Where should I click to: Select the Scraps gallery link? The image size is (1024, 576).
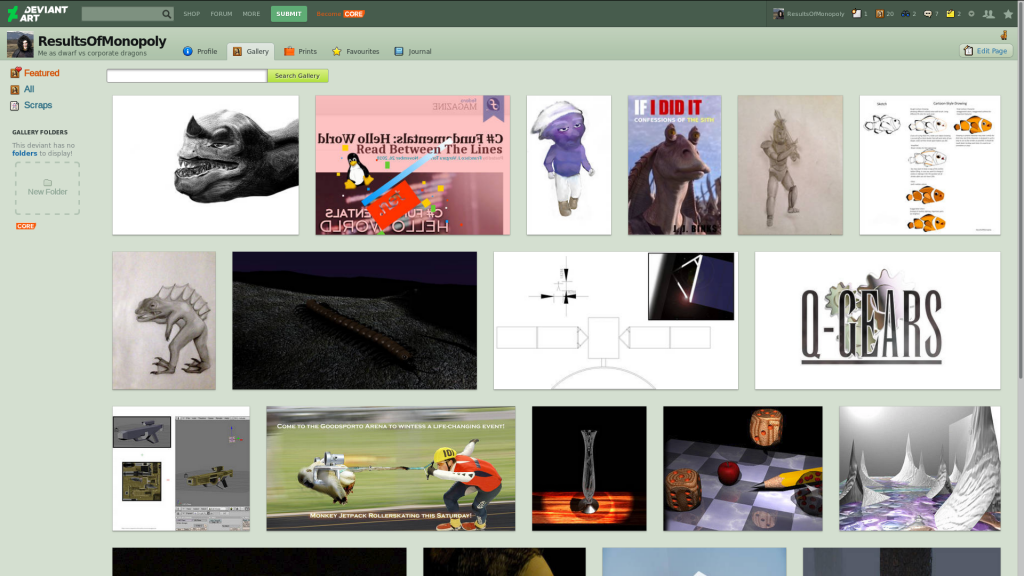click(x=38, y=105)
